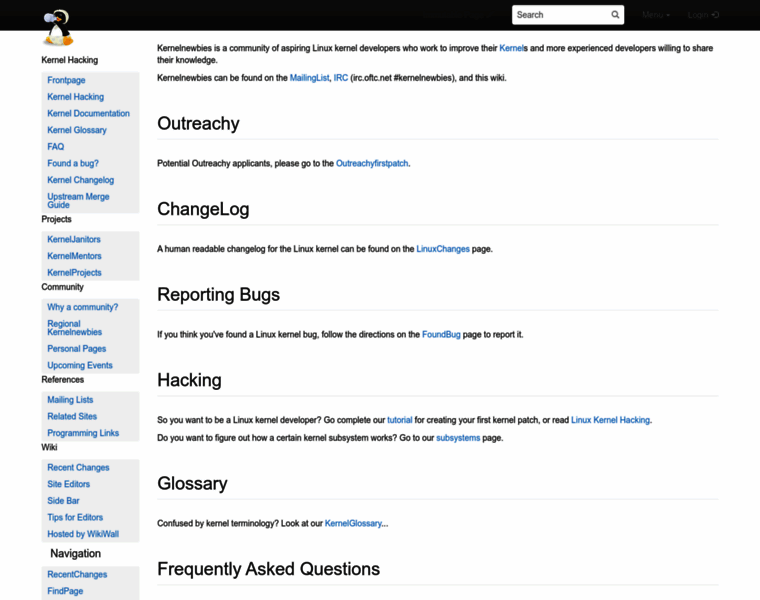The height and width of the screenshot is (600, 760).
Task: Visit the KernelJanitors project page
Action: 74,240
